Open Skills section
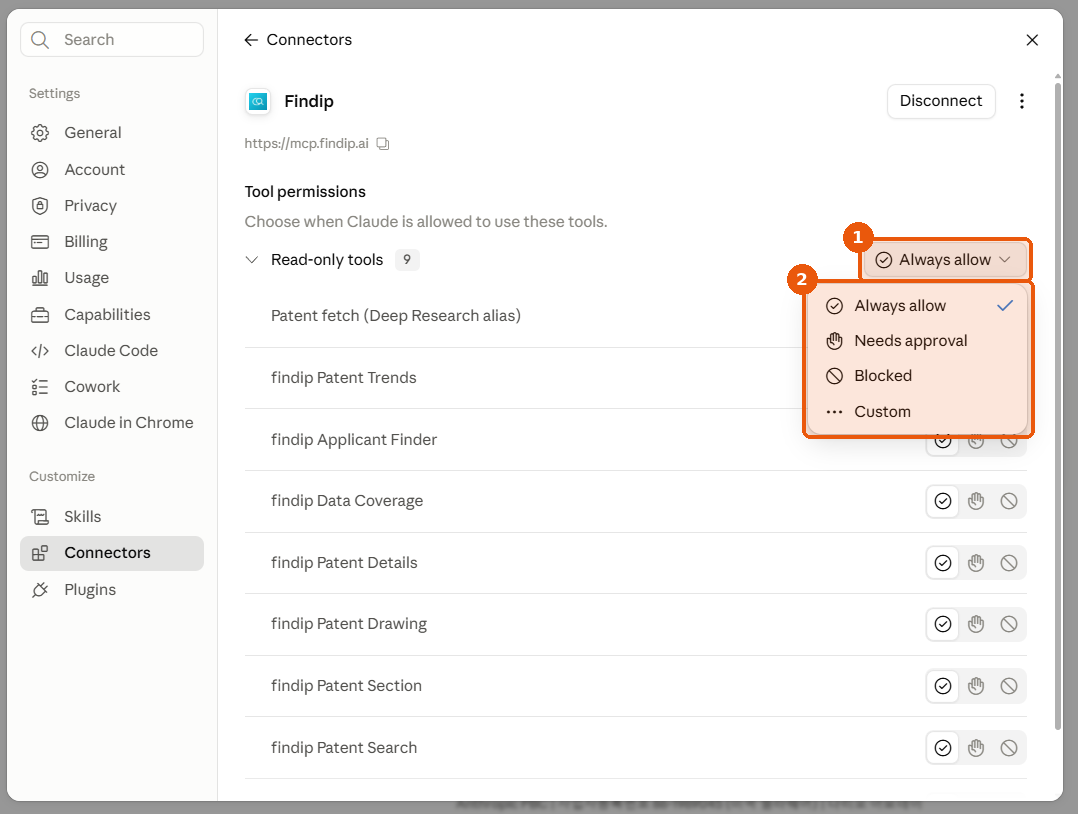The image size is (1078, 814). 112,516
